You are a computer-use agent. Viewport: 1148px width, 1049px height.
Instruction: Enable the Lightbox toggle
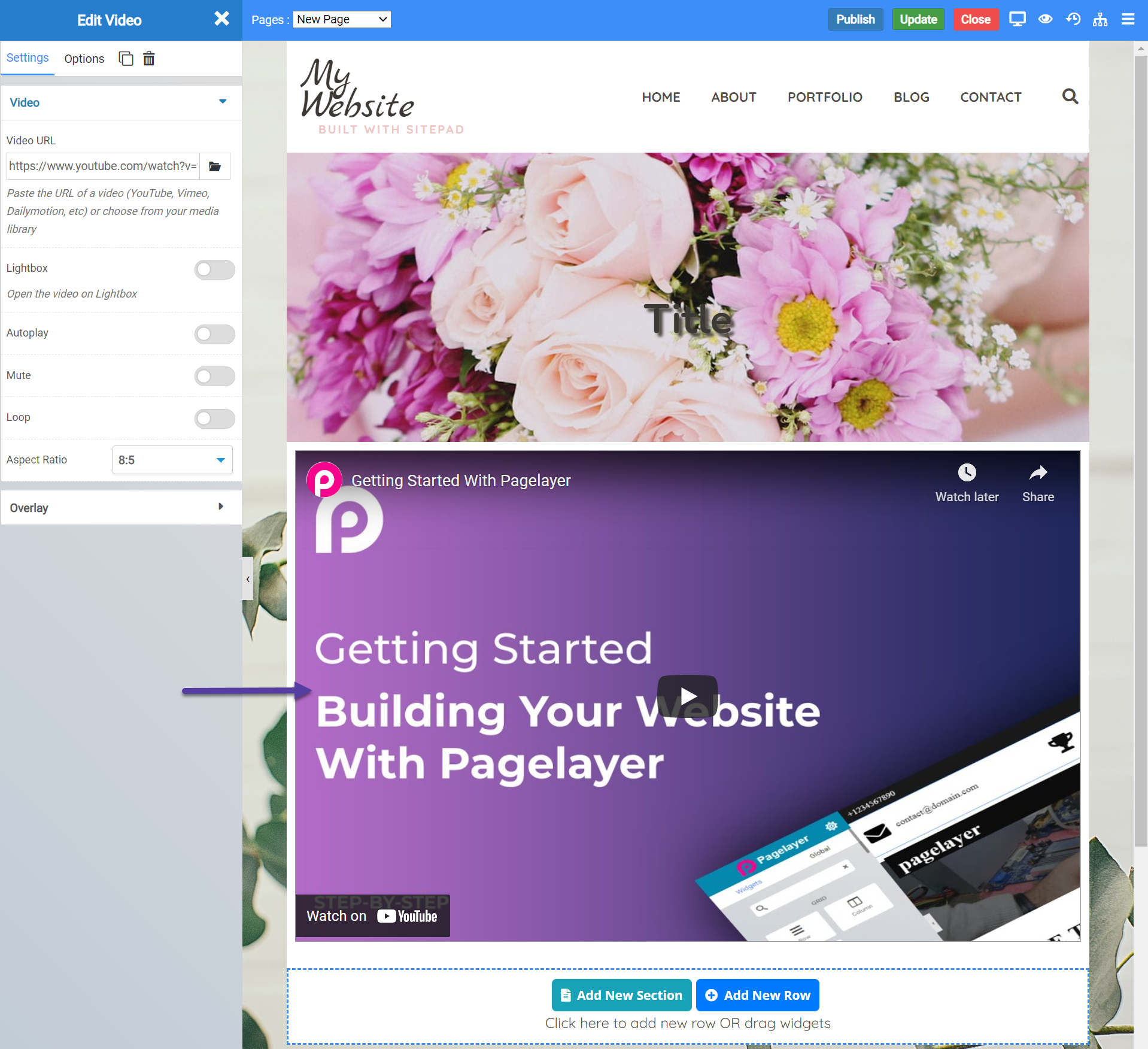[214, 269]
